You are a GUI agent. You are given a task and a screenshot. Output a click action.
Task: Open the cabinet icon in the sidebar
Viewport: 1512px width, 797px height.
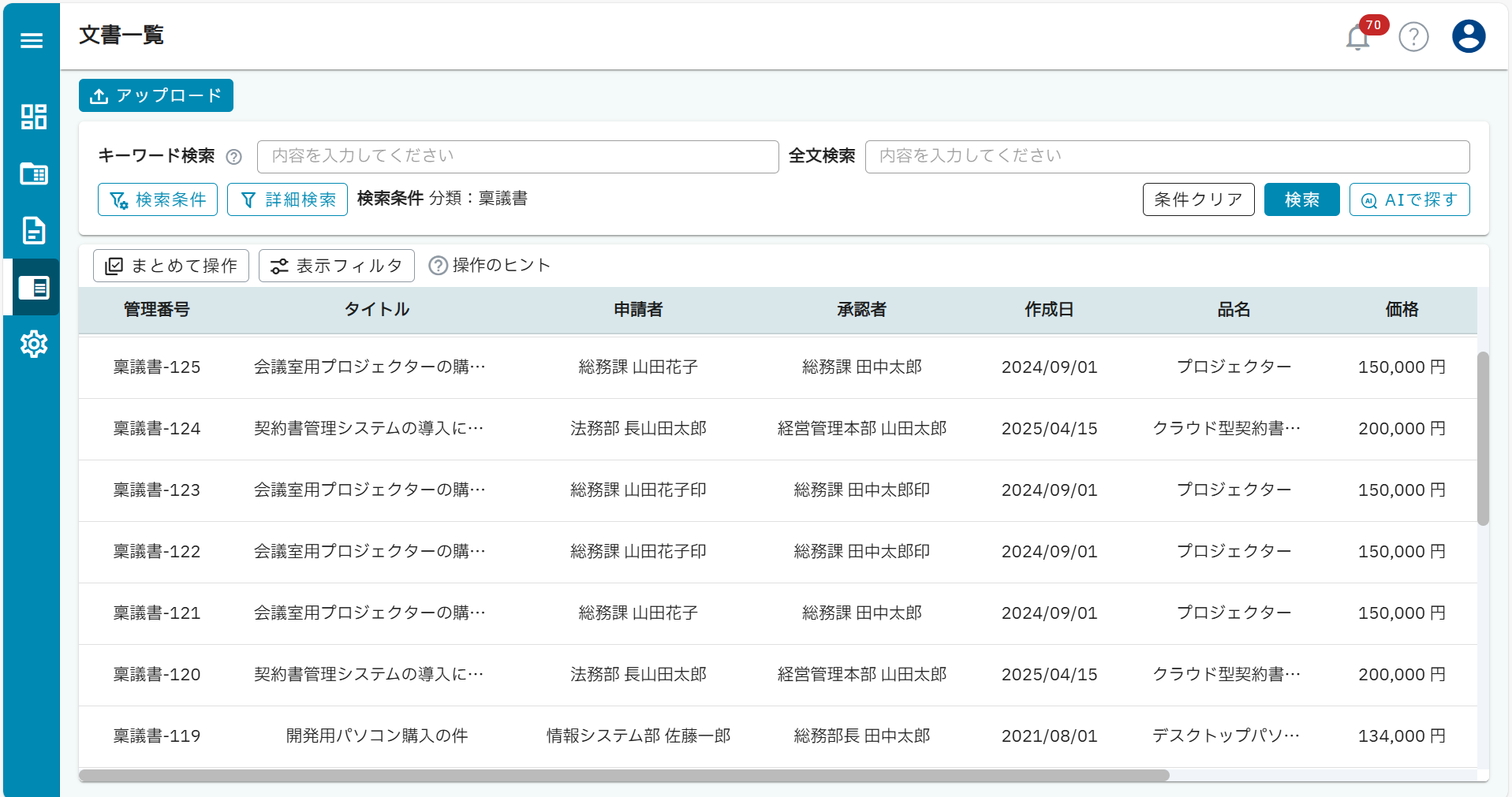(32, 174)
